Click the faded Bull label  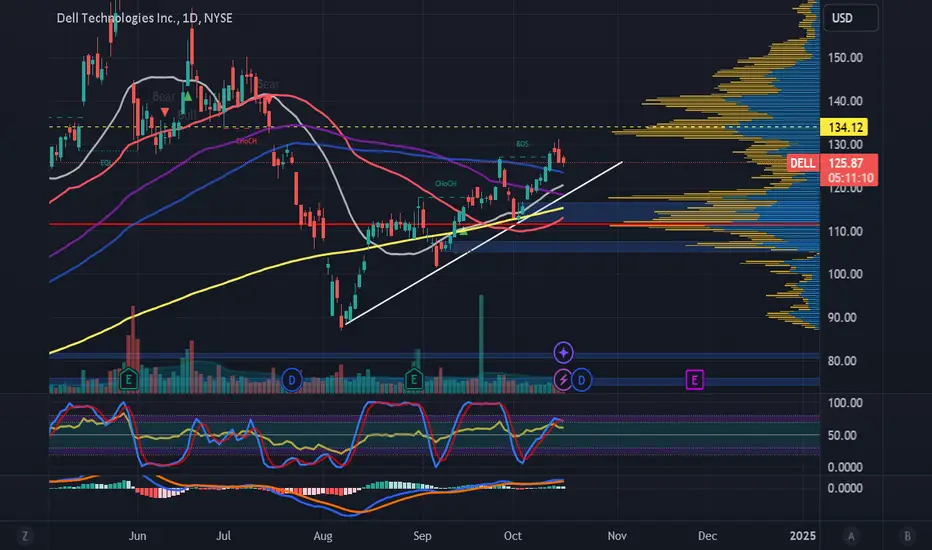(187, 115)
